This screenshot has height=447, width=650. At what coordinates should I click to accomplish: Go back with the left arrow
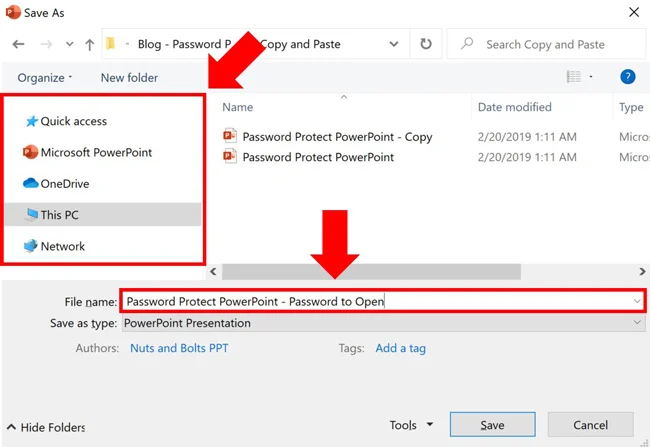(18, 44)
